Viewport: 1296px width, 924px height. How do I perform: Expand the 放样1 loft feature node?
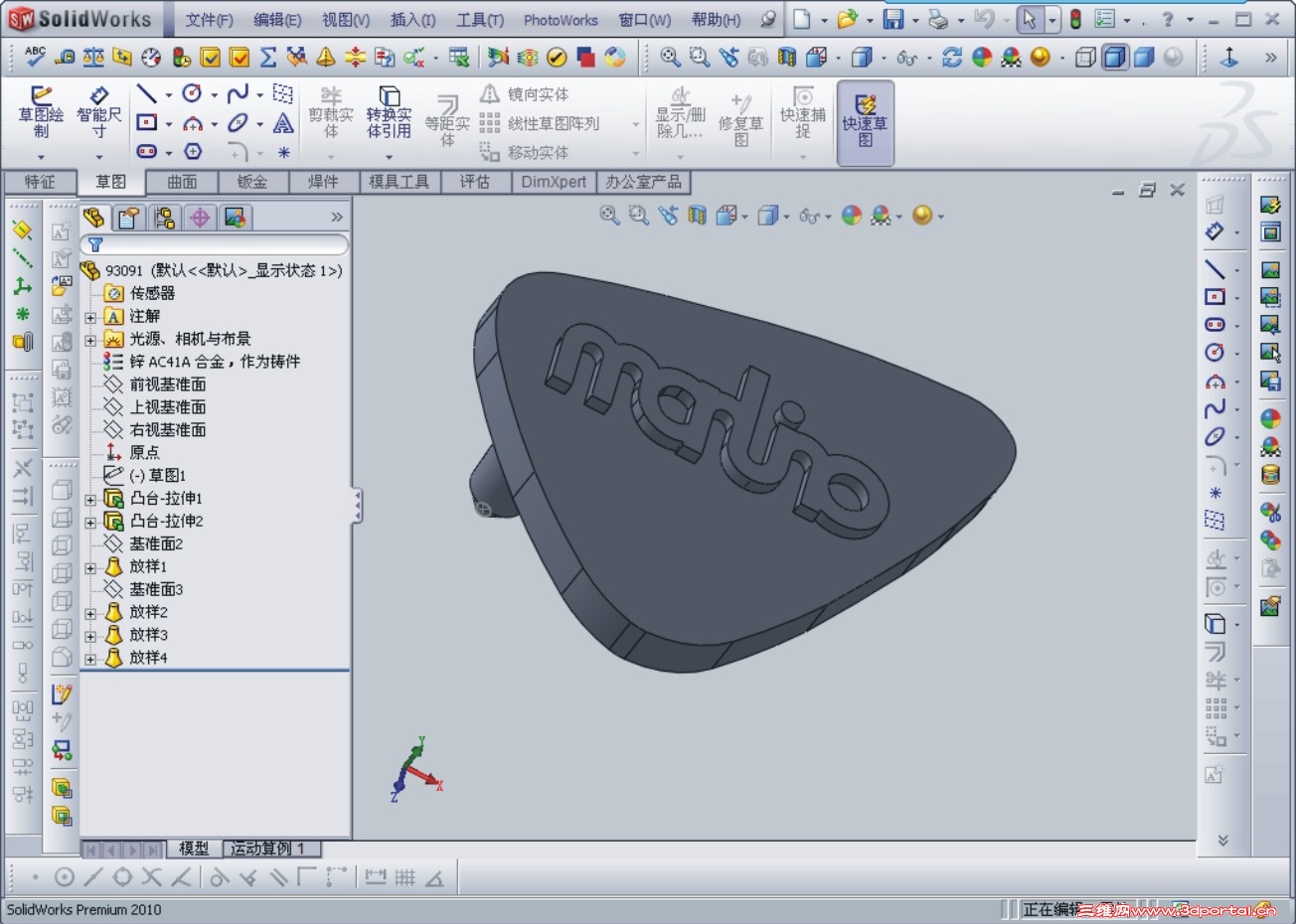click(90, 568)
